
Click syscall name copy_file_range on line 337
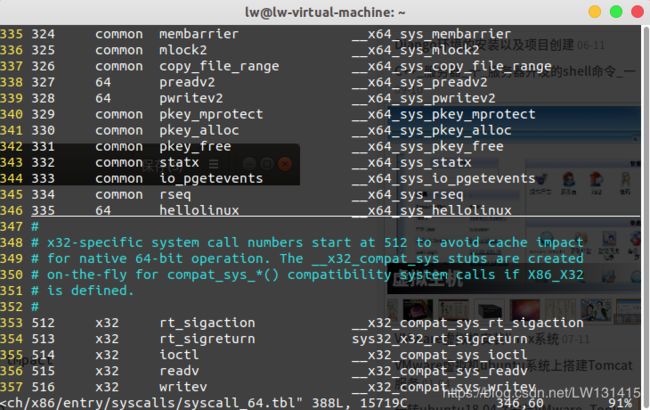coord(219,66)
